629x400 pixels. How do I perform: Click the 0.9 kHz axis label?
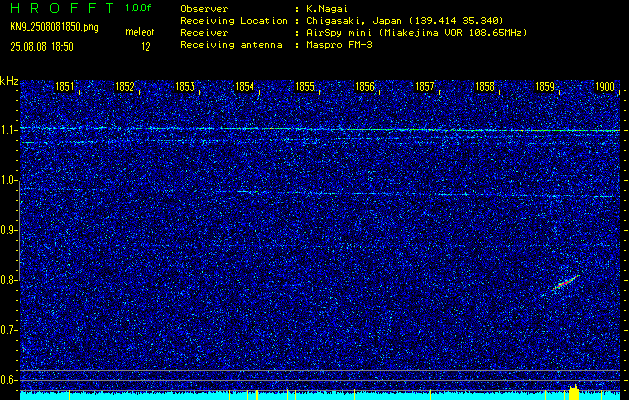coord(7,230)
